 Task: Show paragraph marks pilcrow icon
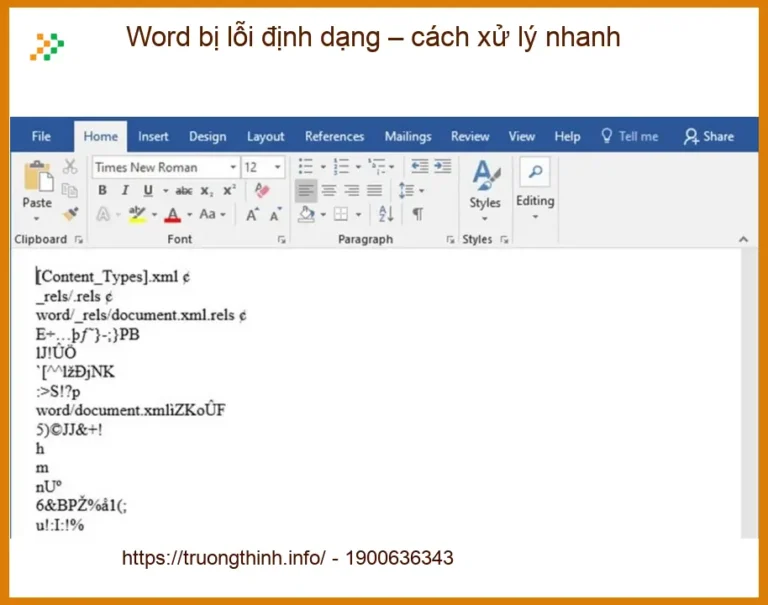pos(418,214)
